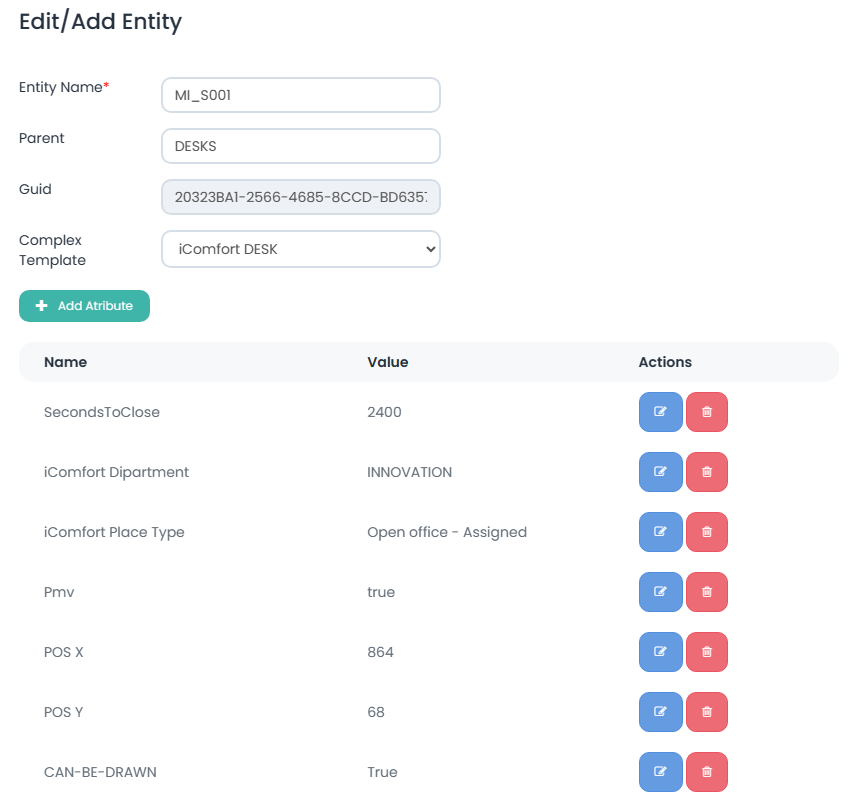Open the Complex Template dropdown
The width and height of the screenshot is (867, 809).
coord(300,249)
